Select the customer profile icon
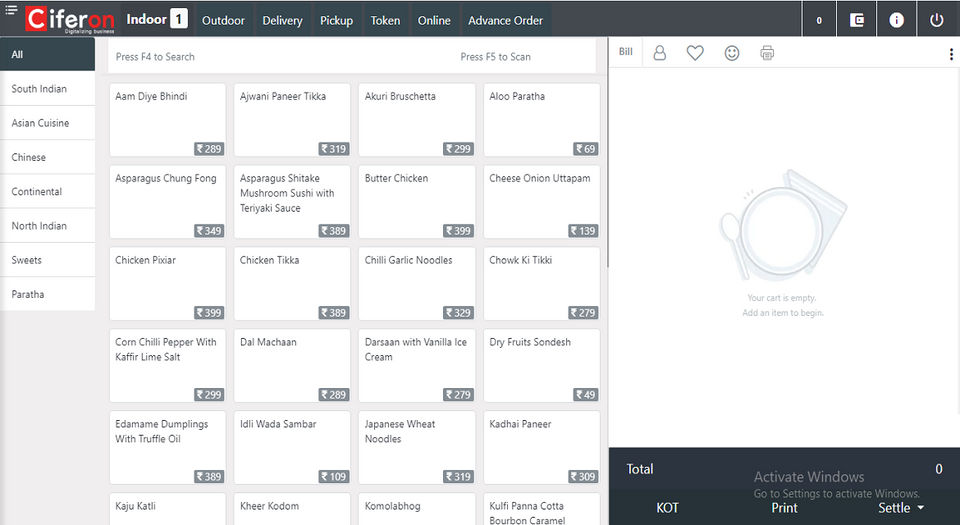Viewport: 960px width, 525px height. 659,53
